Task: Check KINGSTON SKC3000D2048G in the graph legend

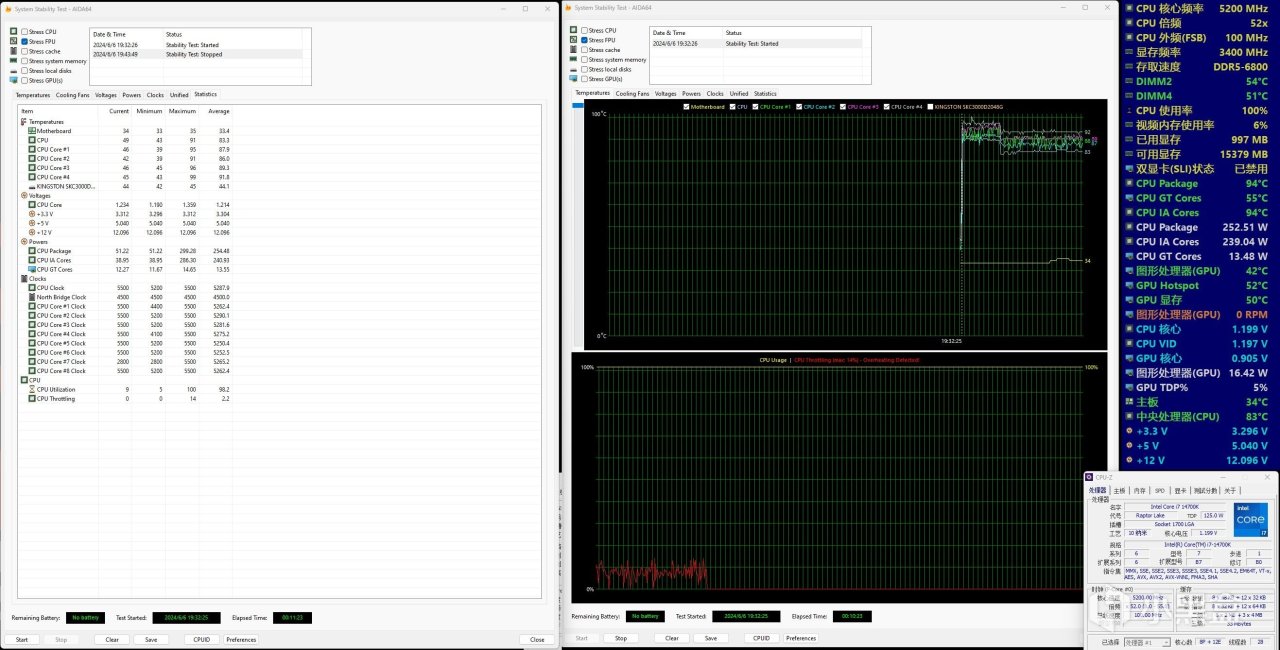Action: 931,106
